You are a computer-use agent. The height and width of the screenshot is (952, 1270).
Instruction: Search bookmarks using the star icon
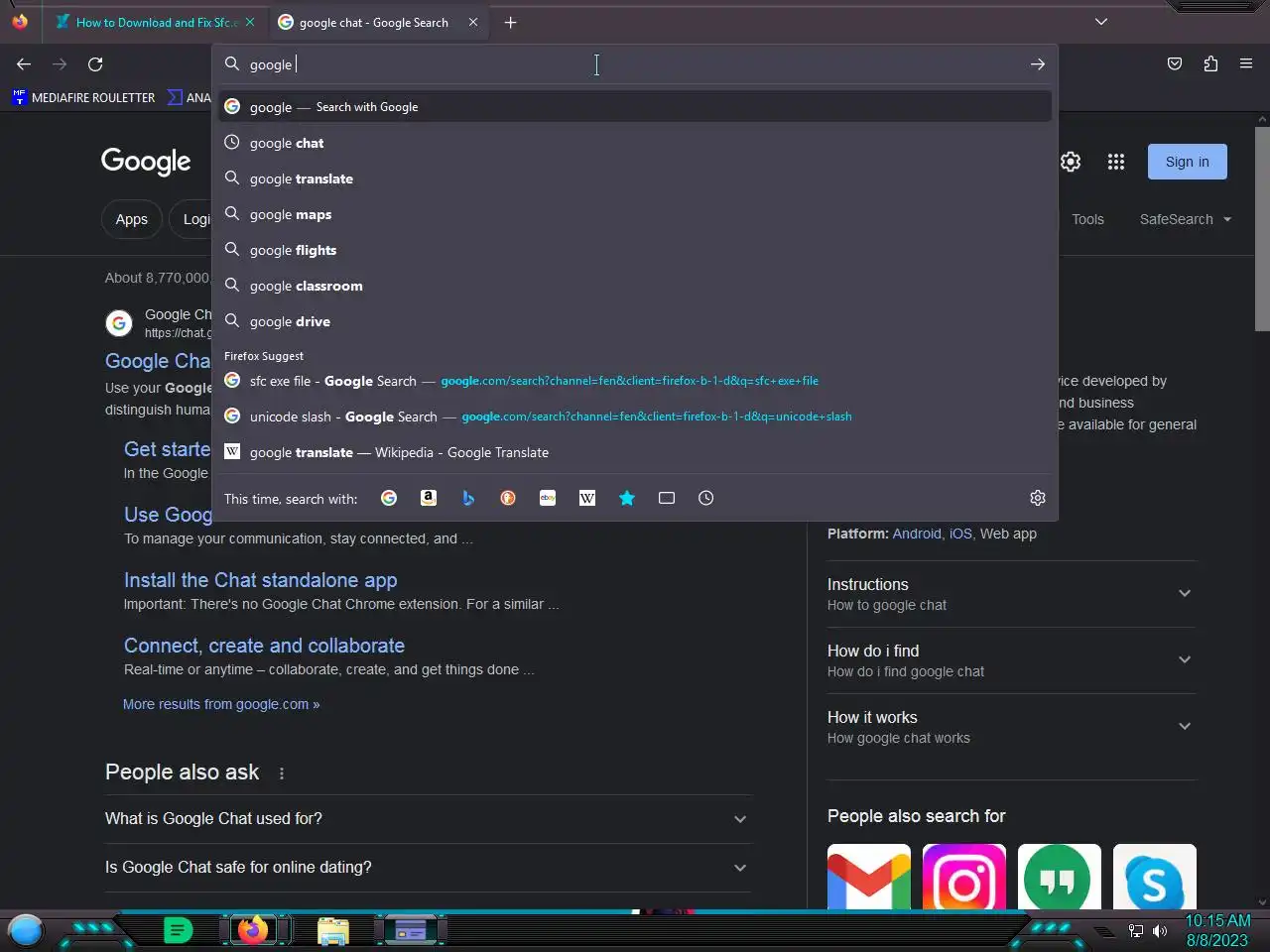point(627,498)
